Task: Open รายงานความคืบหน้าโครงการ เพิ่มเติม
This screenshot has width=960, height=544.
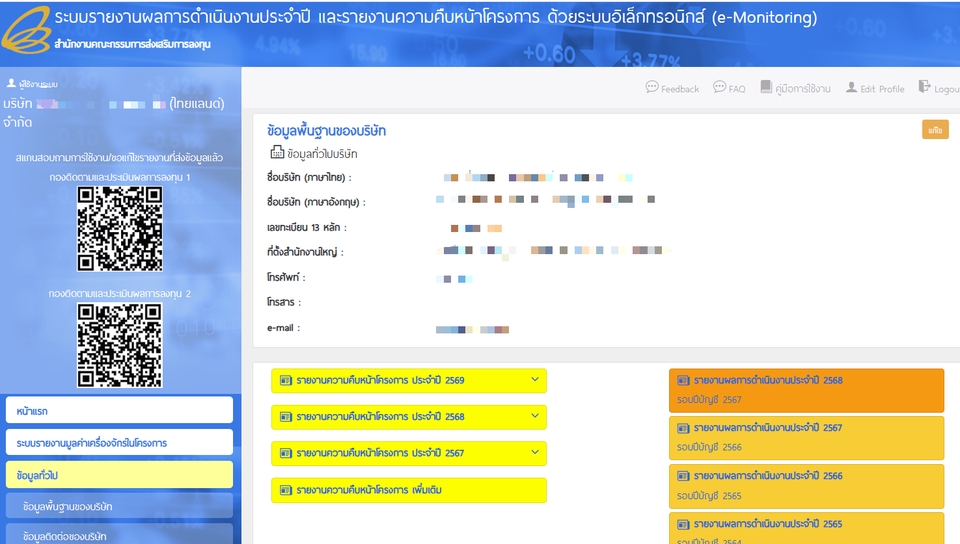Action: pyautogui.click(x=408, y=490)
